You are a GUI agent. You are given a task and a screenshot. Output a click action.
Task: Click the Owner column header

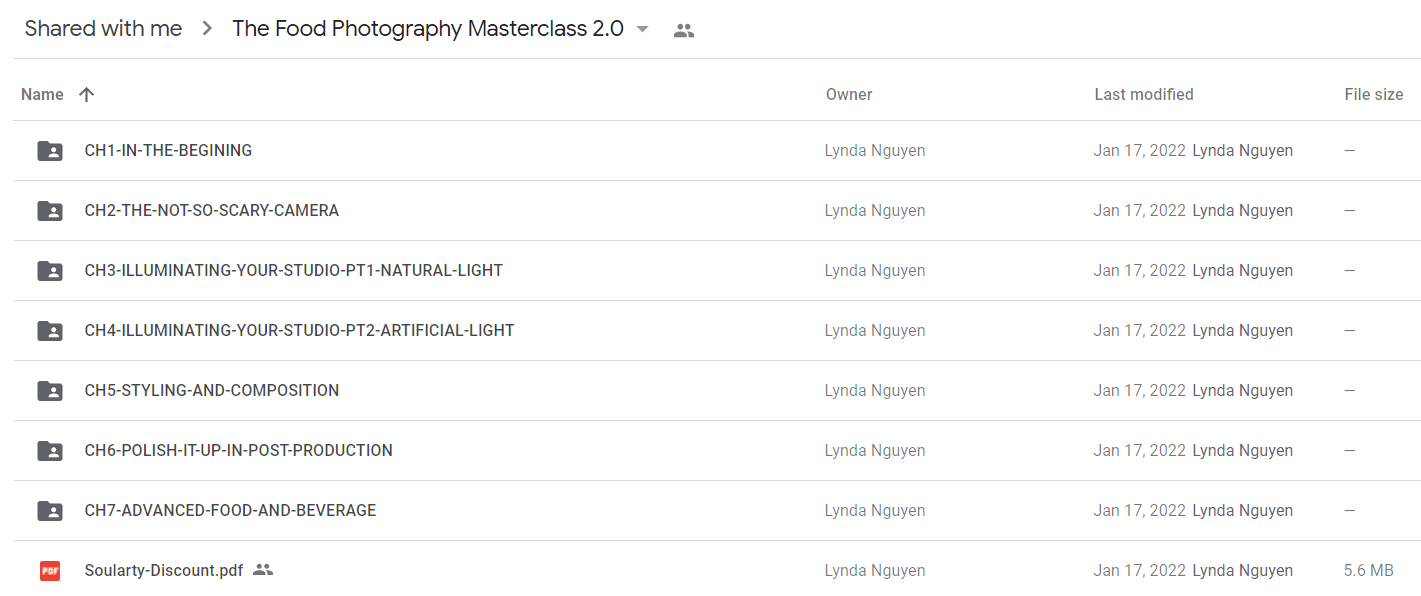[849, 94]
